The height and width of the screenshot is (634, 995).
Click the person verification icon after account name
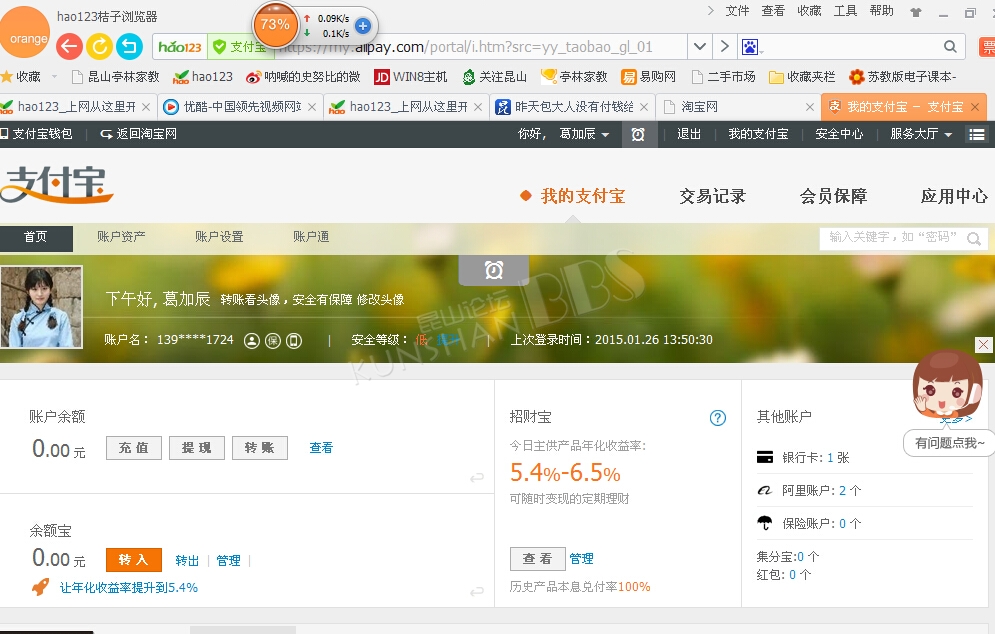click(252, 341)
